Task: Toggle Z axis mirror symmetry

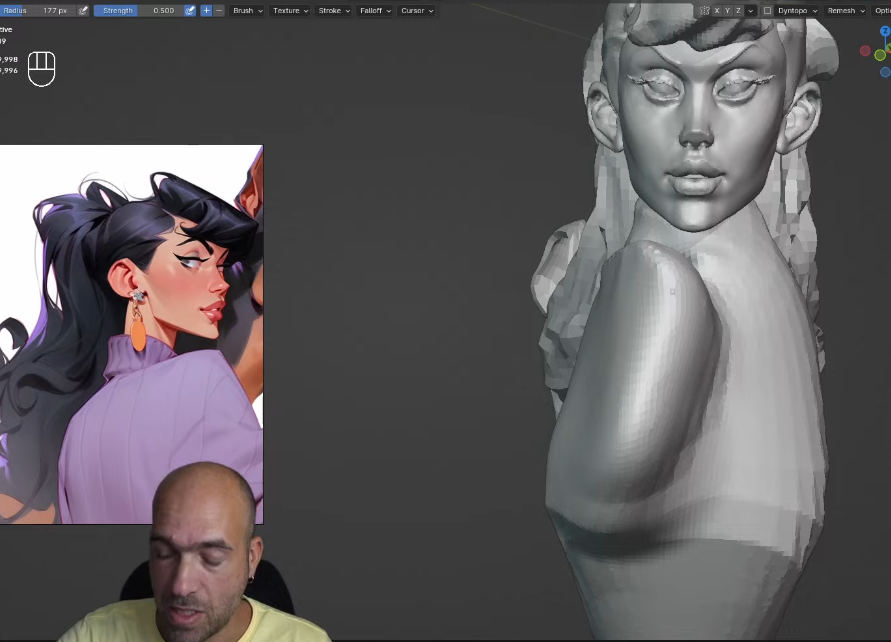Action: (x=739, y=10)
